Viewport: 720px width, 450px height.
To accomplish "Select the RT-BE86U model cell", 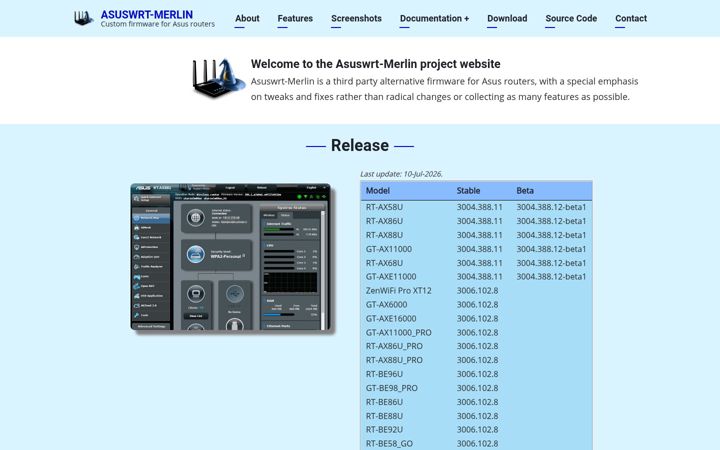I will [384, 402].
